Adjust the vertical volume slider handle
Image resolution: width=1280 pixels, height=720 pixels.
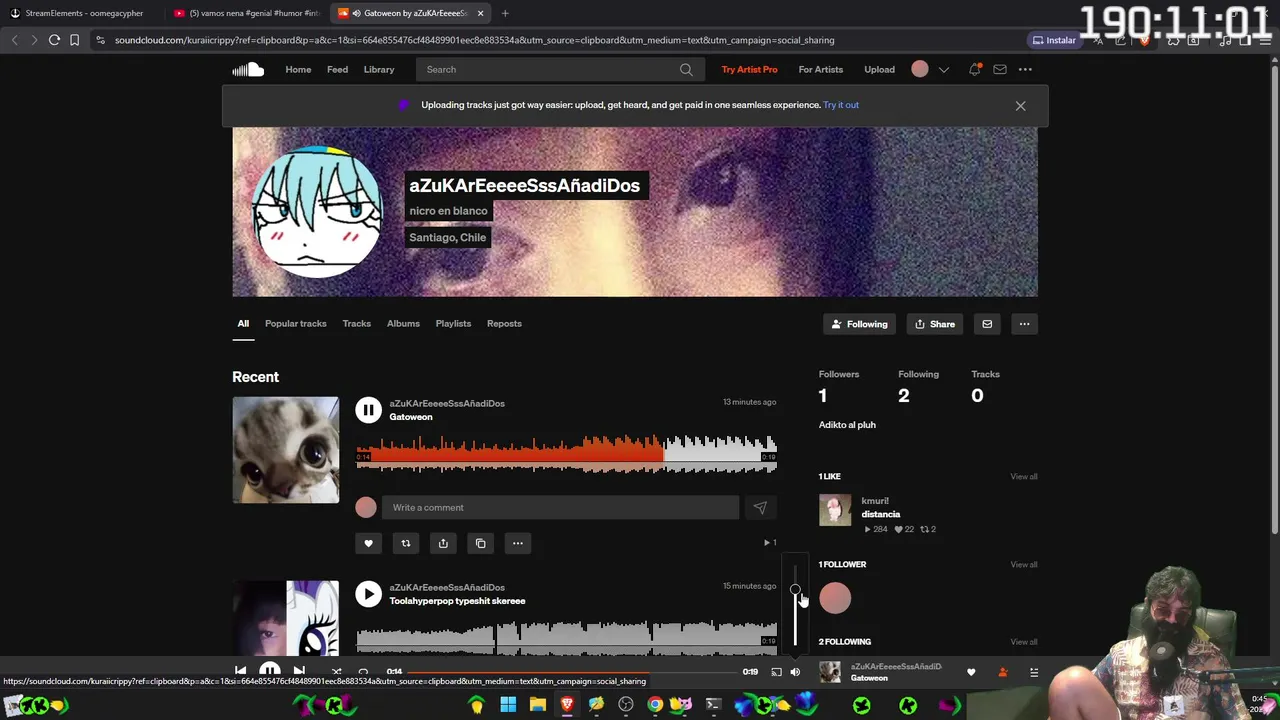pyautogui.click(x=795, y=590)
